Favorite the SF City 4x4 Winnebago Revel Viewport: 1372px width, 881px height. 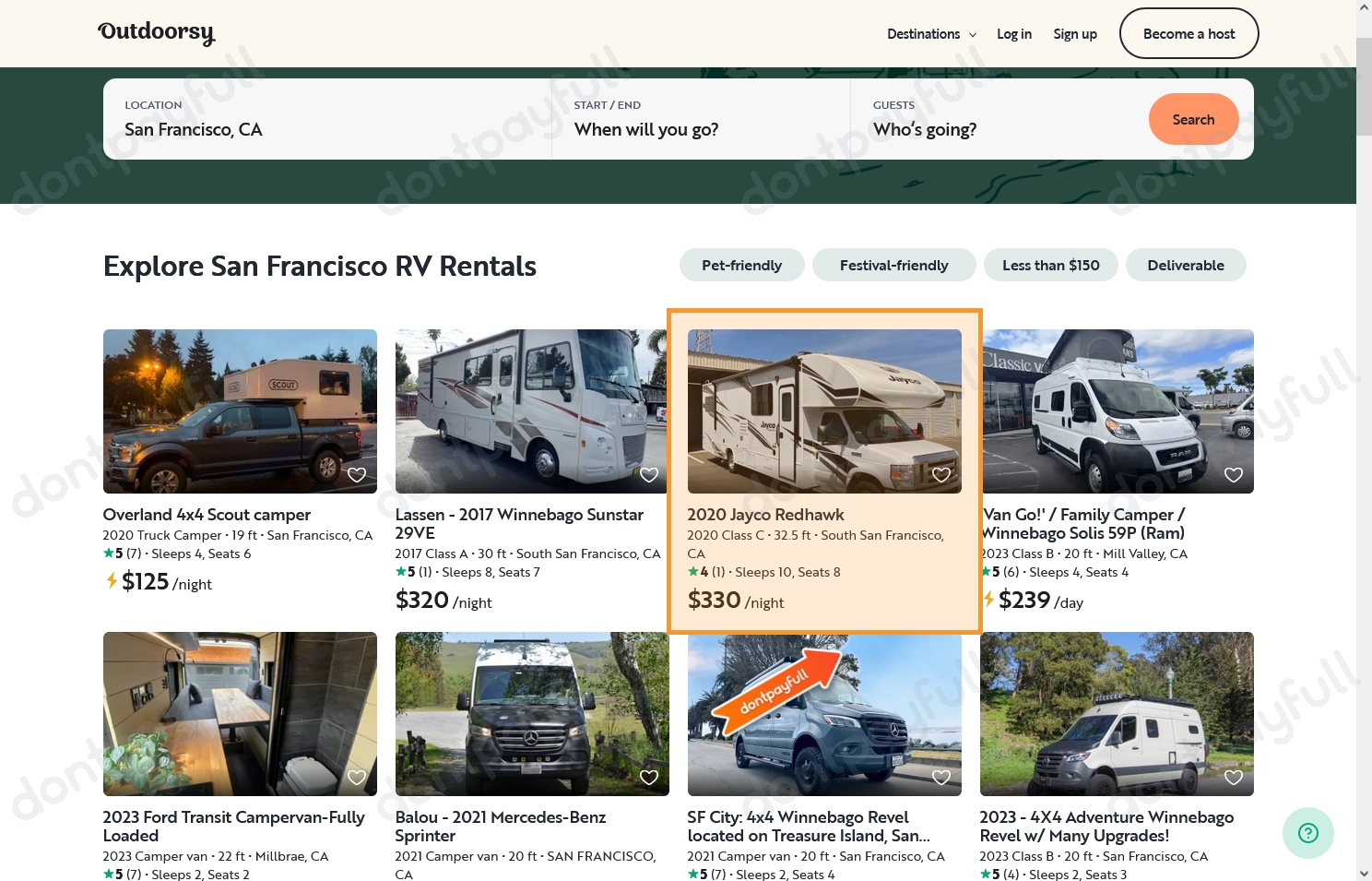(940, 777)
